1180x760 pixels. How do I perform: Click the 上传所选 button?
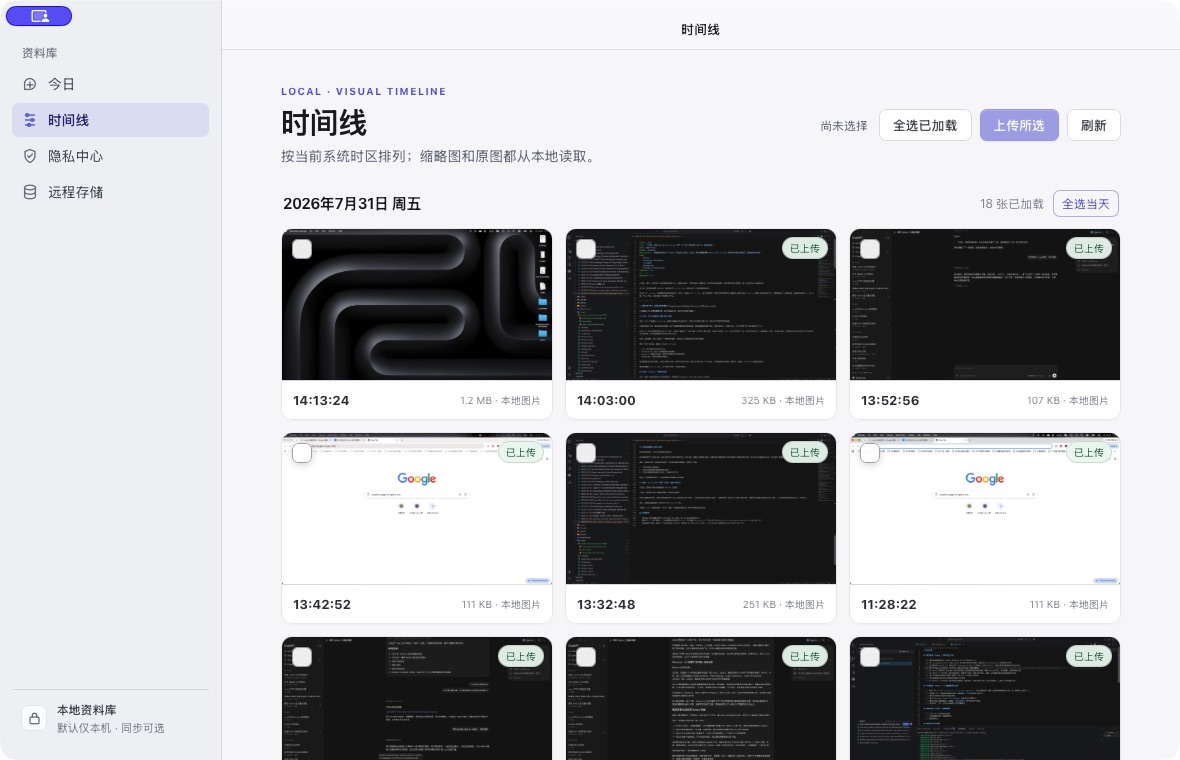(x=1019, y=125)
